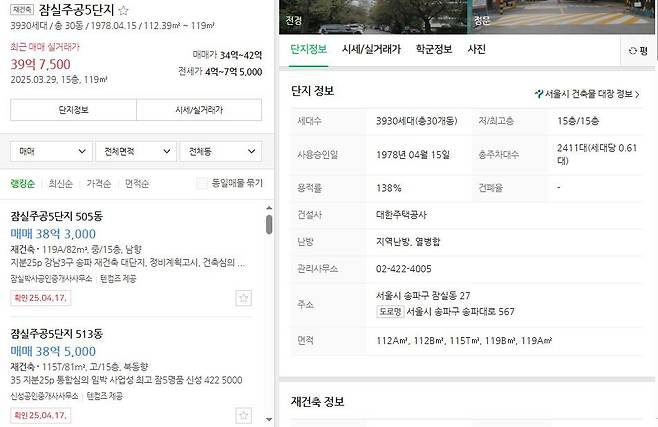
Task: Click the listing panel scrollbar
Action: pos(268,224)
